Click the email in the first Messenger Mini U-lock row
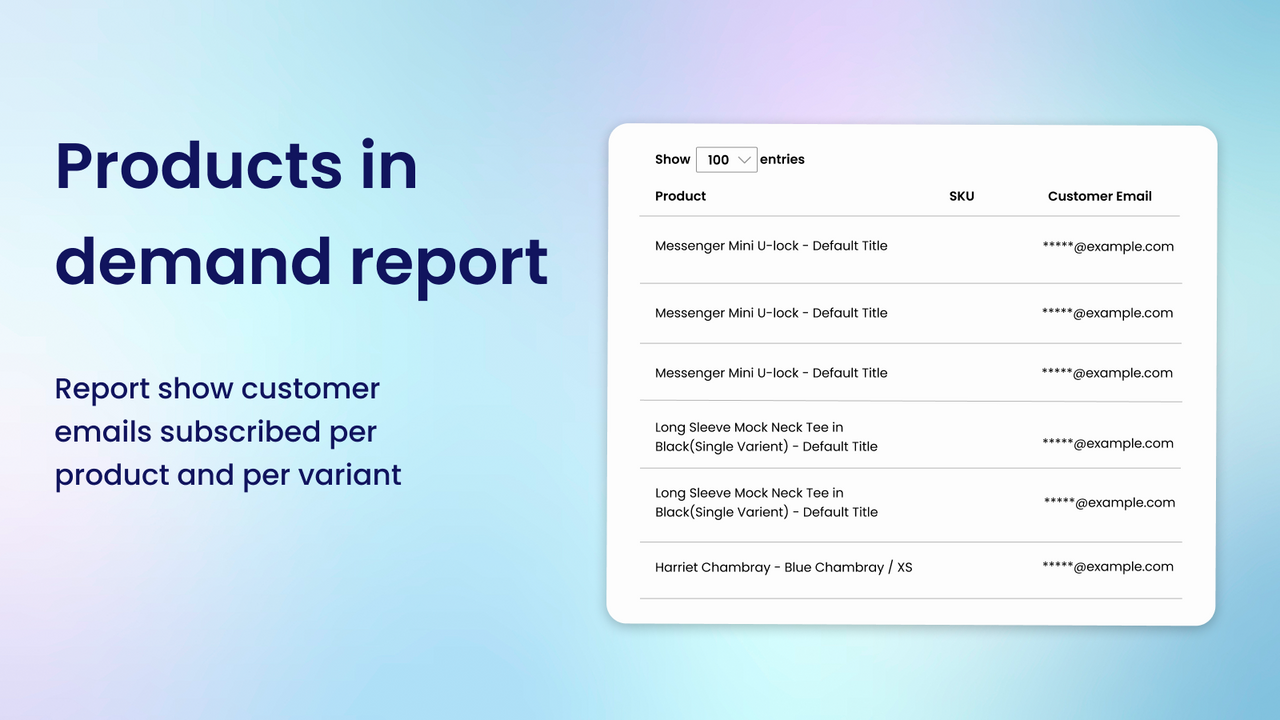Image resolution: width=1280 pixels, height=720 pixels. click(1108, 246)
